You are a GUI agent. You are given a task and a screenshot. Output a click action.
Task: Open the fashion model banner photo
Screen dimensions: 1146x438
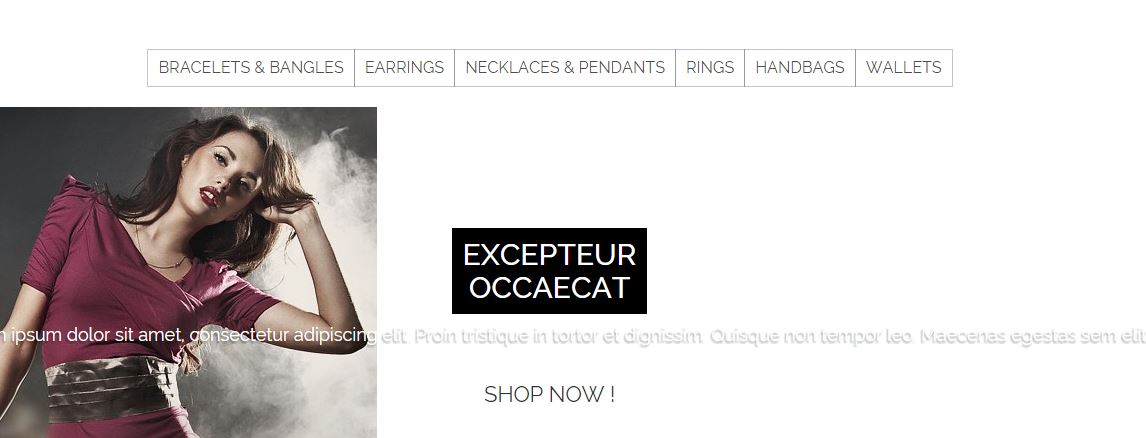(x=188, y=272)
